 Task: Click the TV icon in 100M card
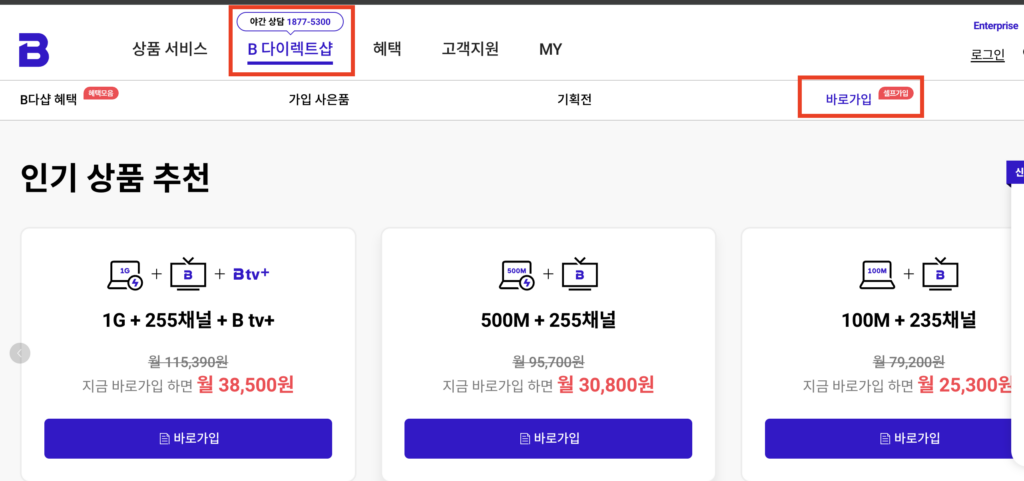point(939,274)
